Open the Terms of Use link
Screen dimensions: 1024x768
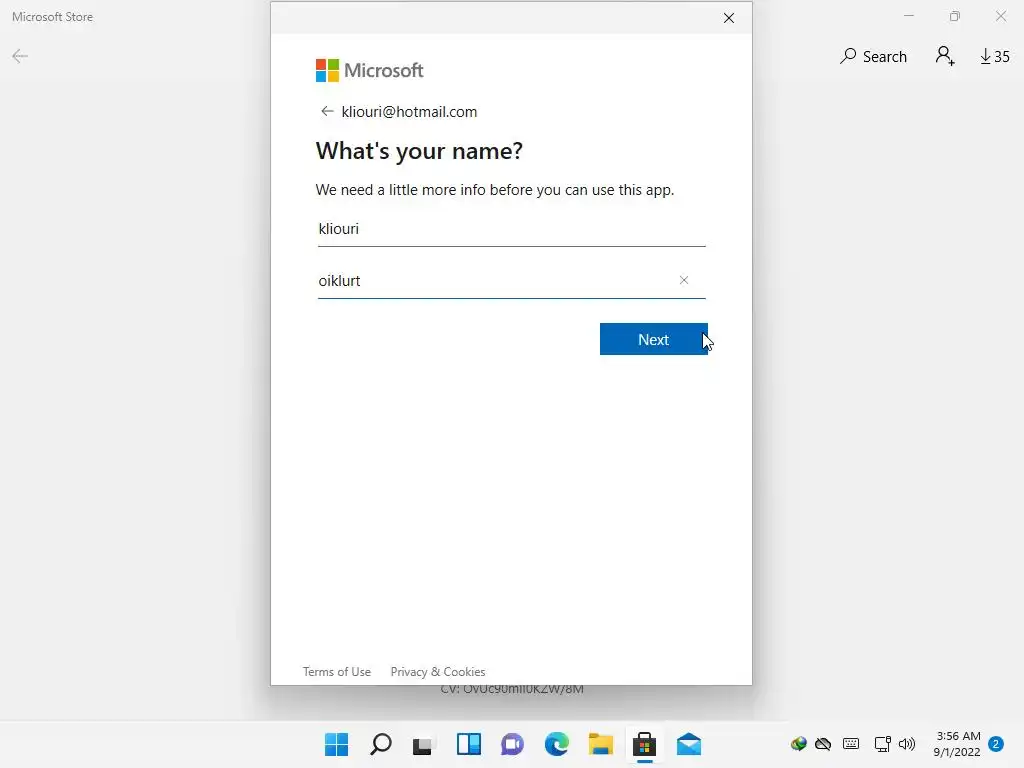(x=336, y=671)
